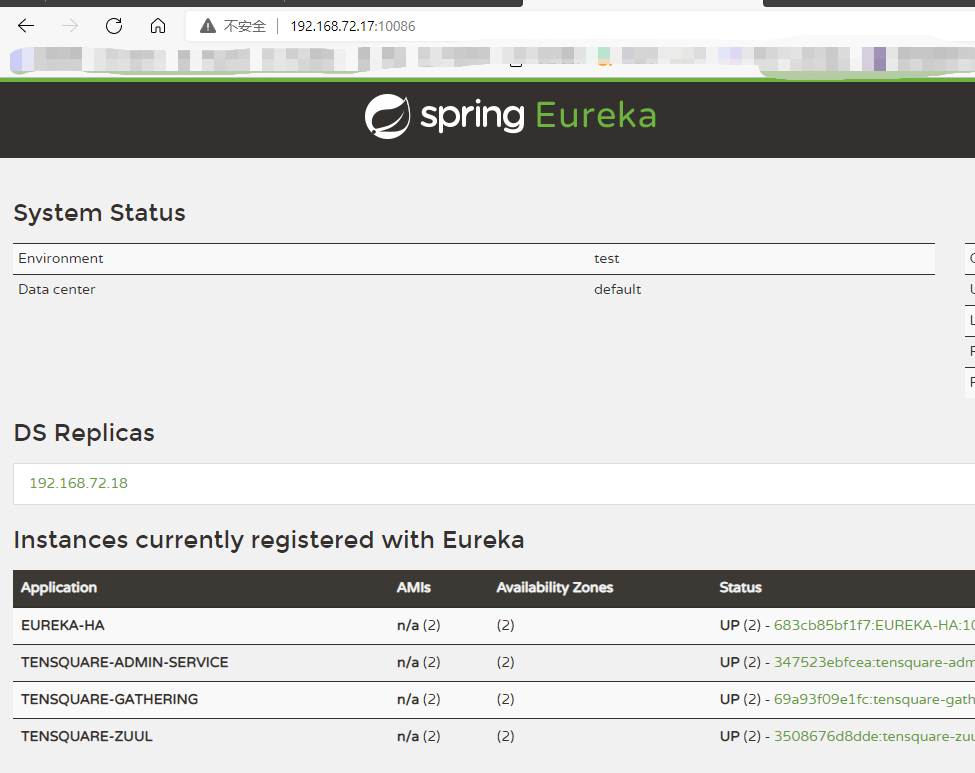Open DS replica link 192.168.72.18
The image size is (975, 773).
[78, 483]
